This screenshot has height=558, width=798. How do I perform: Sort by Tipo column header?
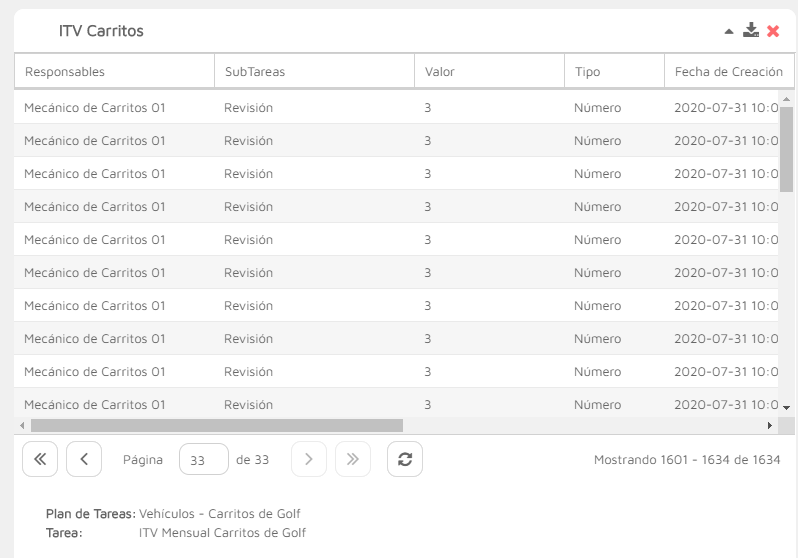click(614, 72)
